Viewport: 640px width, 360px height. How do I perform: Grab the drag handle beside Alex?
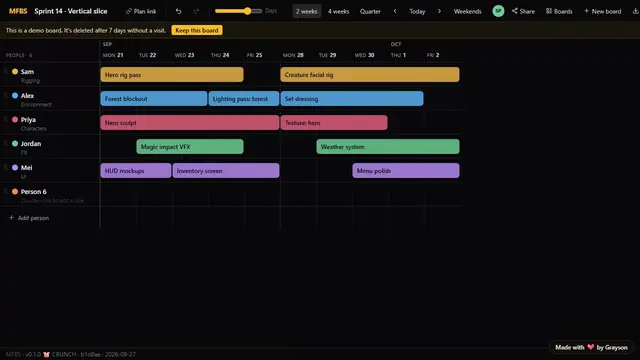click(x=6, y=96)
